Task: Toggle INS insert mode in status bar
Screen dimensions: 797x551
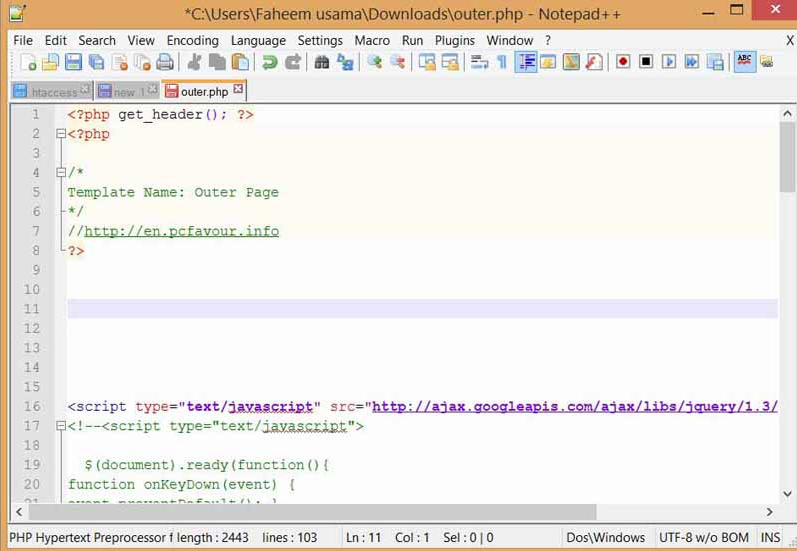Action: click(x=770, y=537)
